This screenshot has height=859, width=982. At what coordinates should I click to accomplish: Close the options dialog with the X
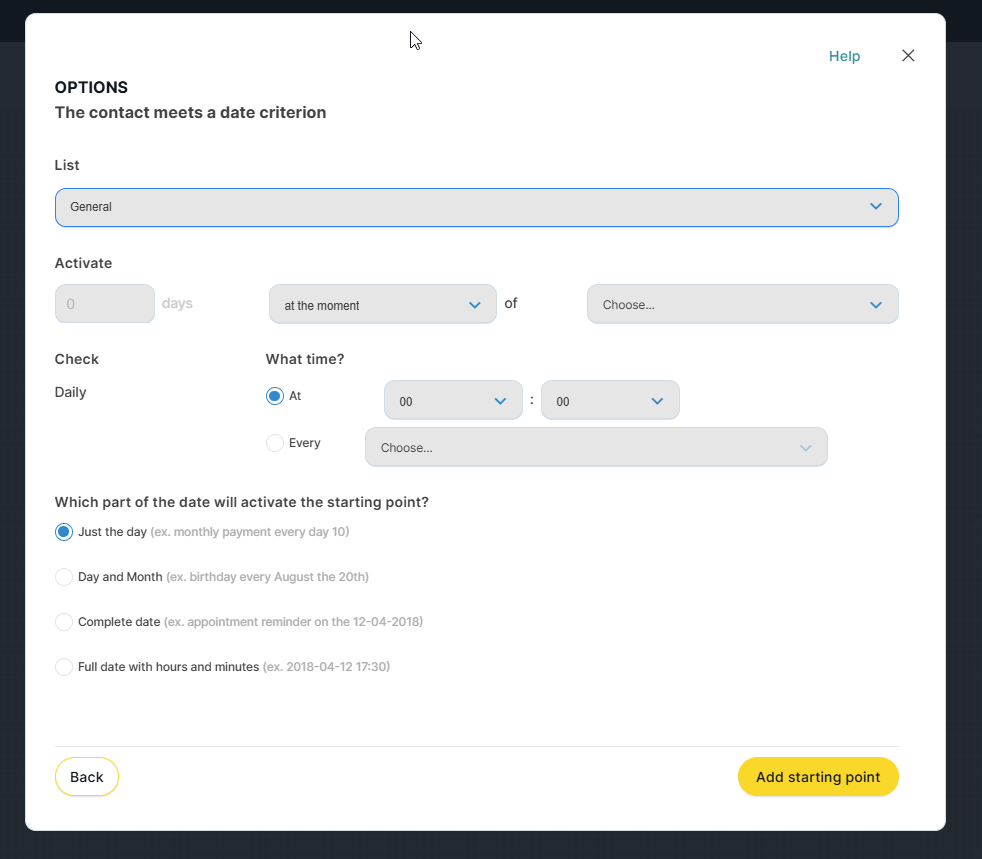908,56
